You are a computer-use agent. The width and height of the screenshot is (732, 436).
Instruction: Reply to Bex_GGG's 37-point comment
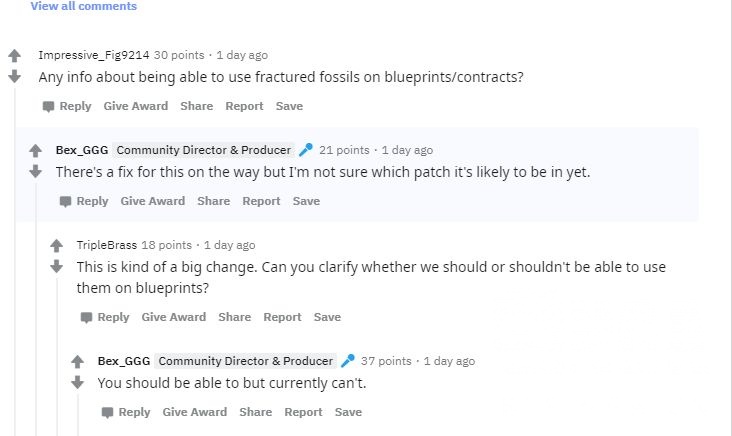(125, 412)
